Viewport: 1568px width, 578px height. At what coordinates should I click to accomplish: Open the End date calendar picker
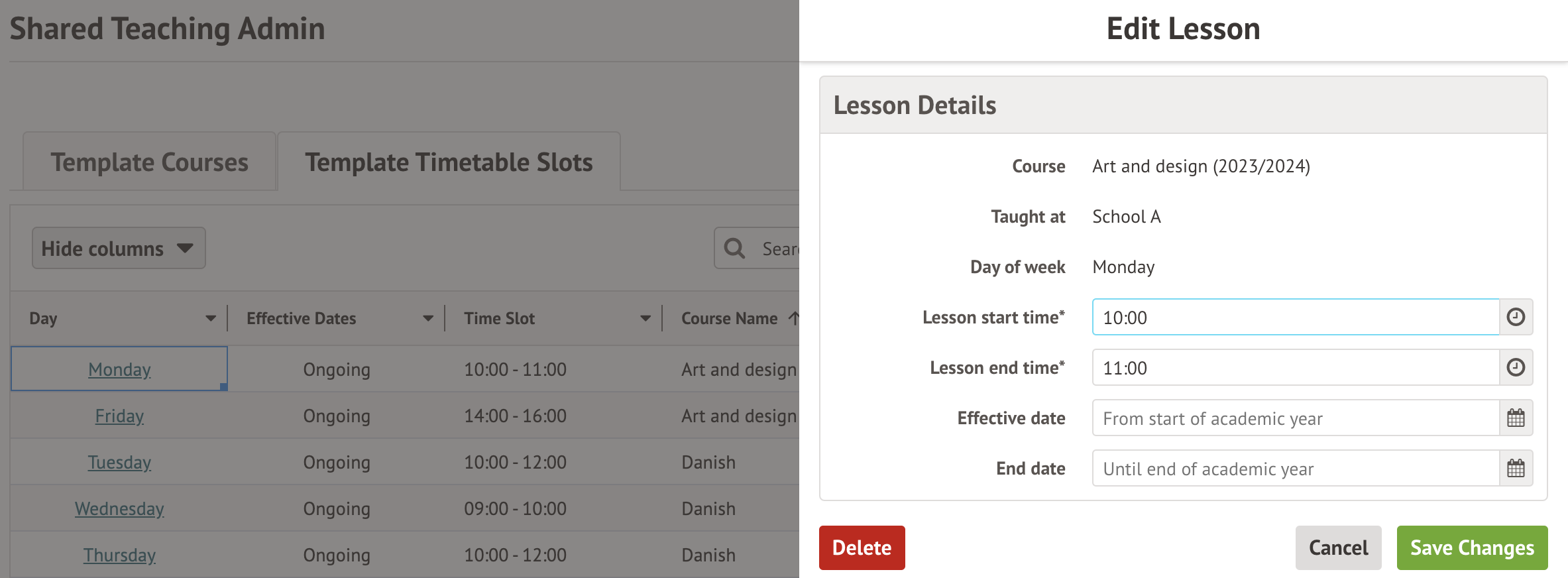tap(1516, 469)
